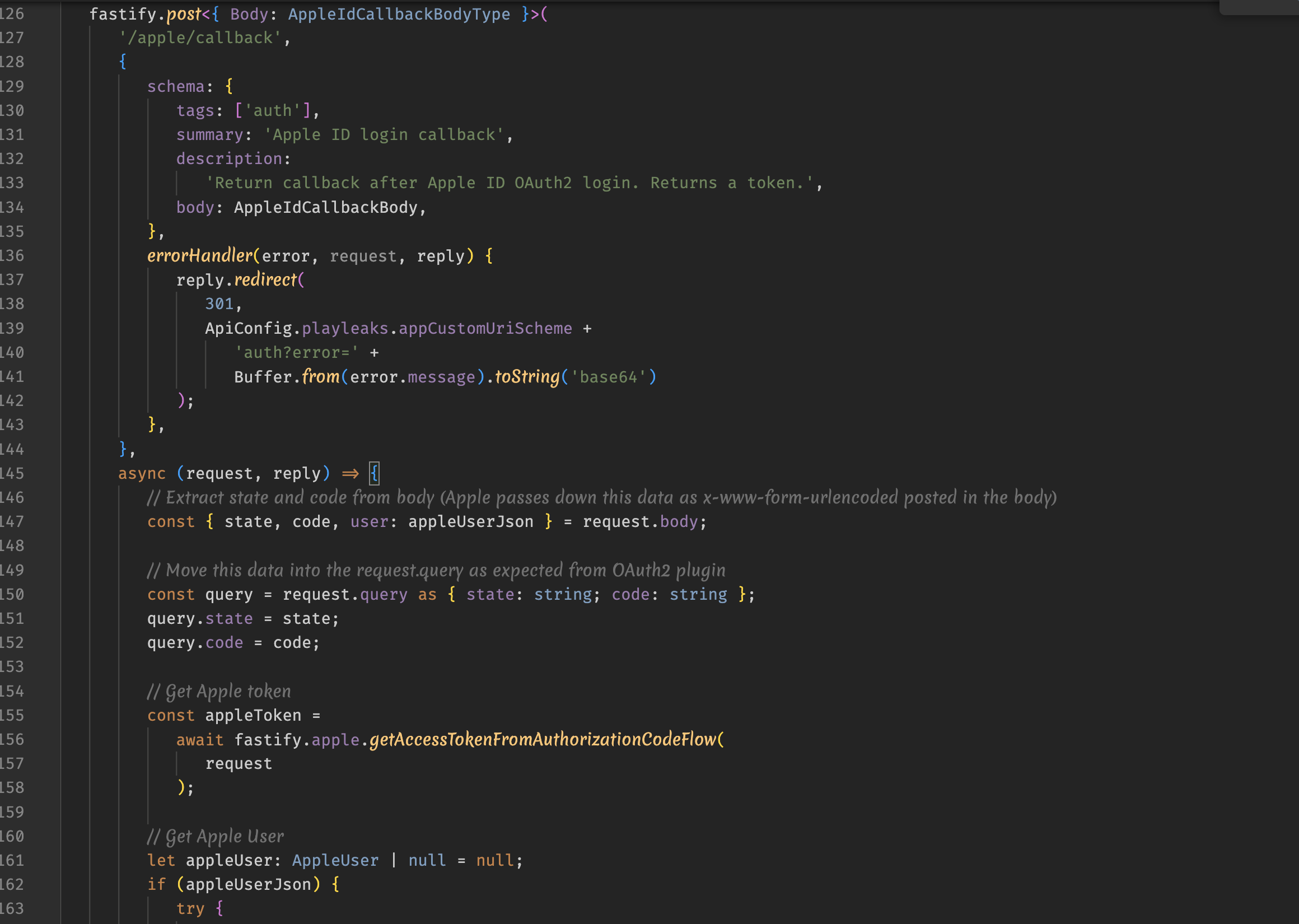Click the highlighted opening brace after arrow
This screenshot has width=1299, height=924.
373,473
